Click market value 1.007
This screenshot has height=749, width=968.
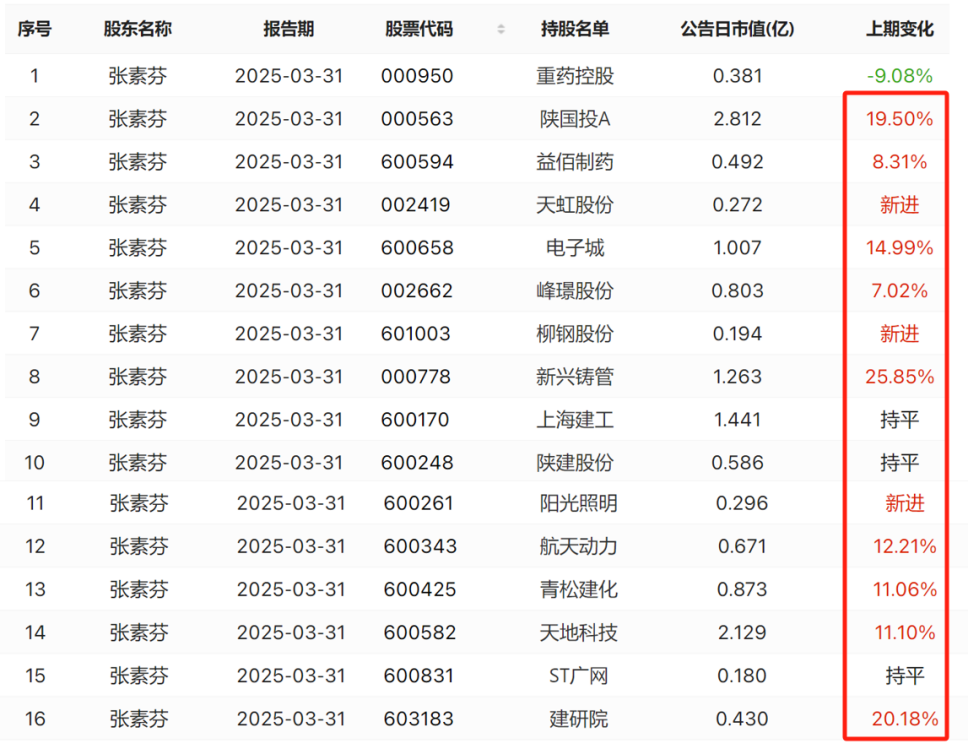pos(737,248)
